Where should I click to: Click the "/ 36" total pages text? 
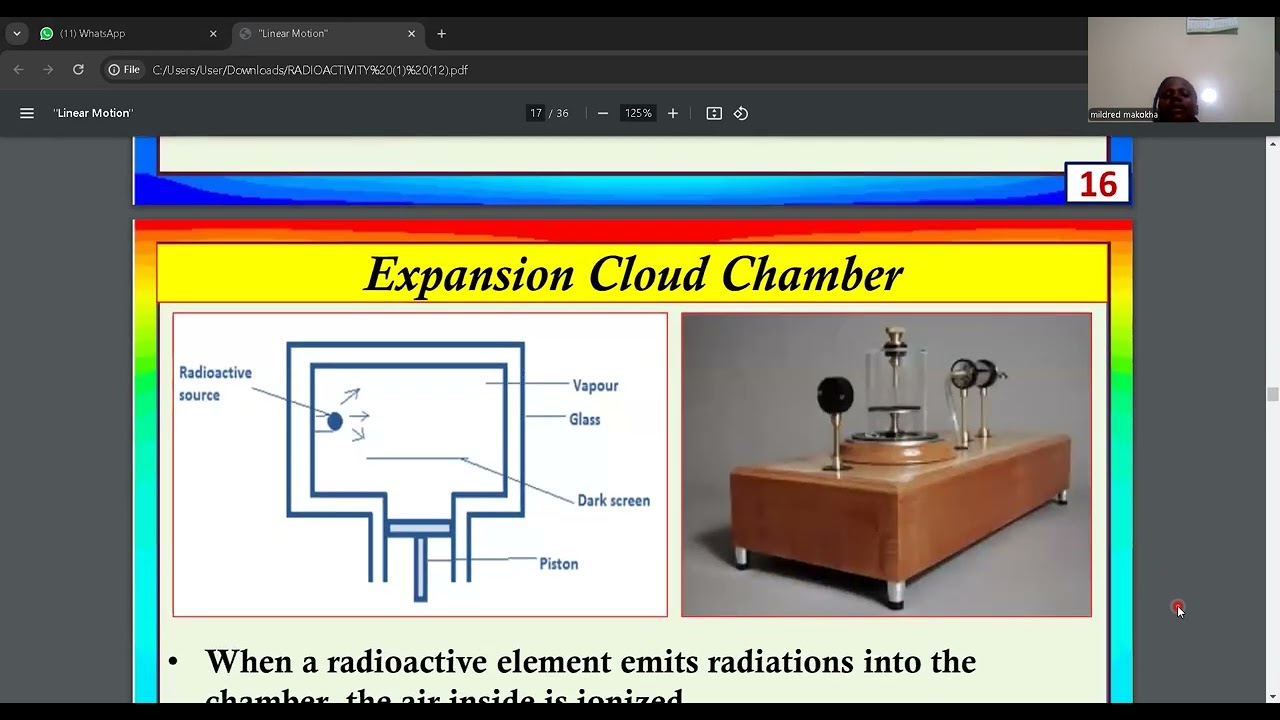(559, 113)
